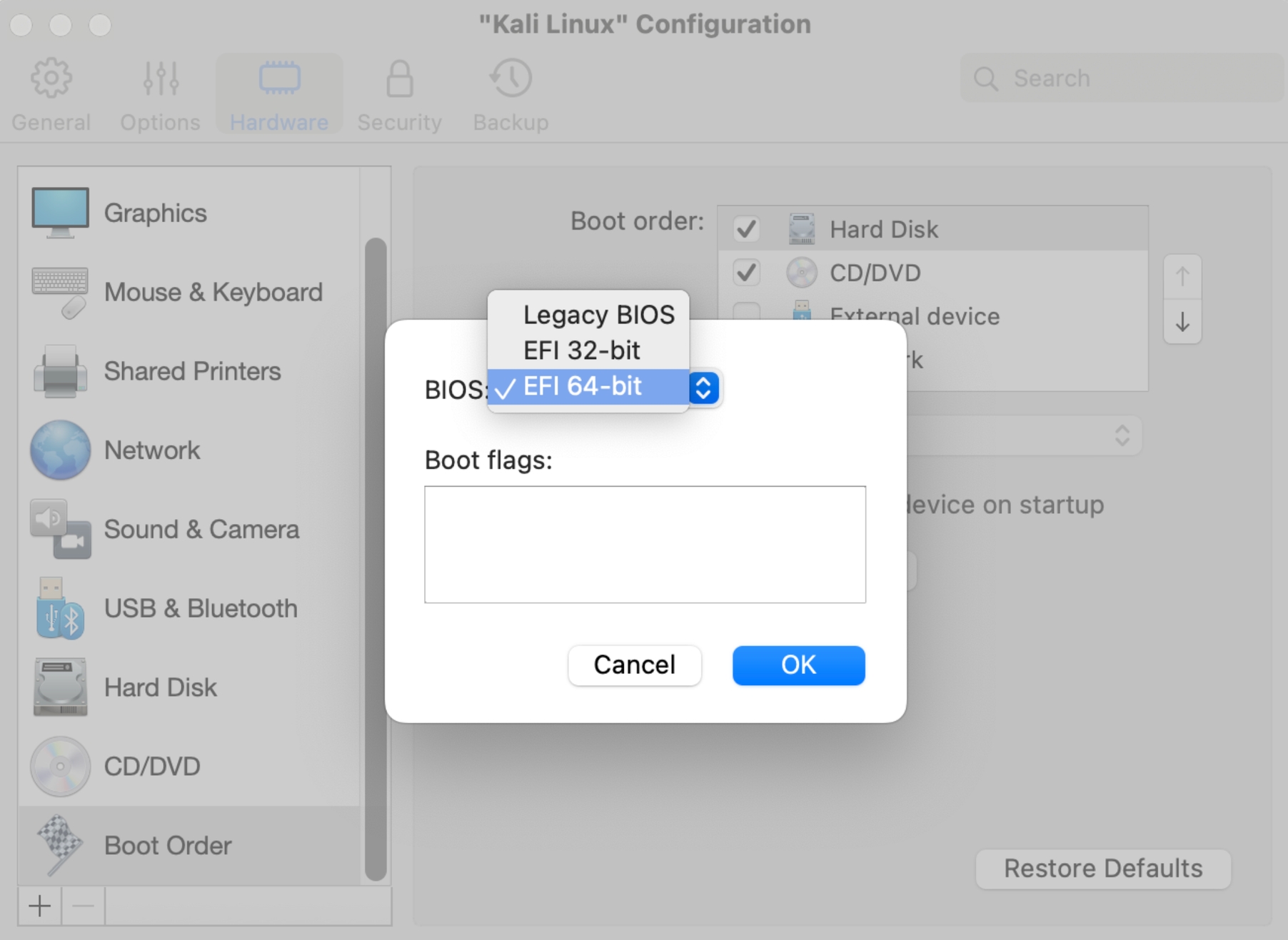
Task: Click the sidebar vertical scrollbar
Action: 376,557
